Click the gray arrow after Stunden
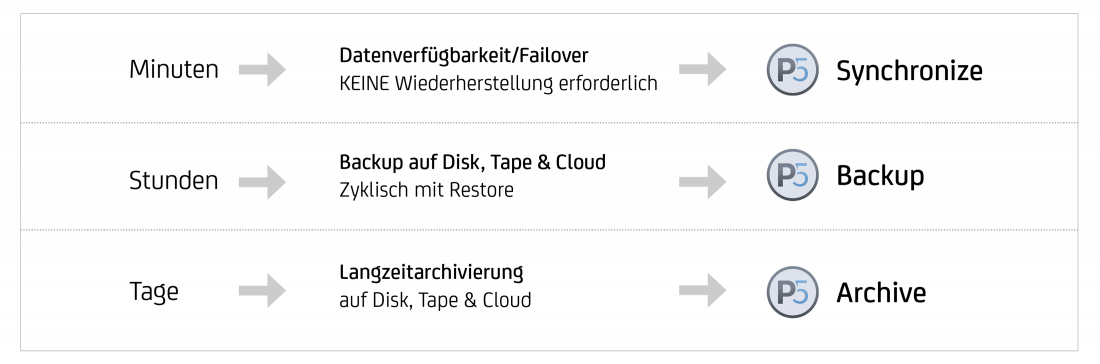 262,182
